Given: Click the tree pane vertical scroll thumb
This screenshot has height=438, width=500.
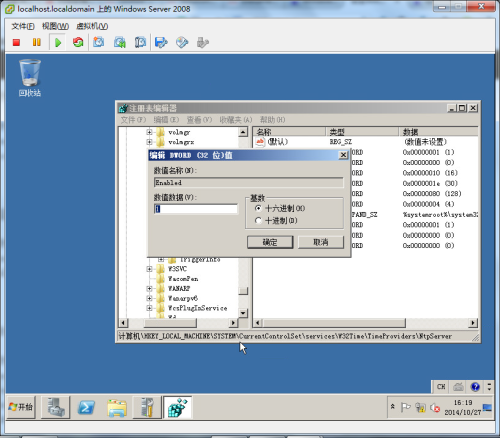Looking at the screenshot, I should click(243, 291).
